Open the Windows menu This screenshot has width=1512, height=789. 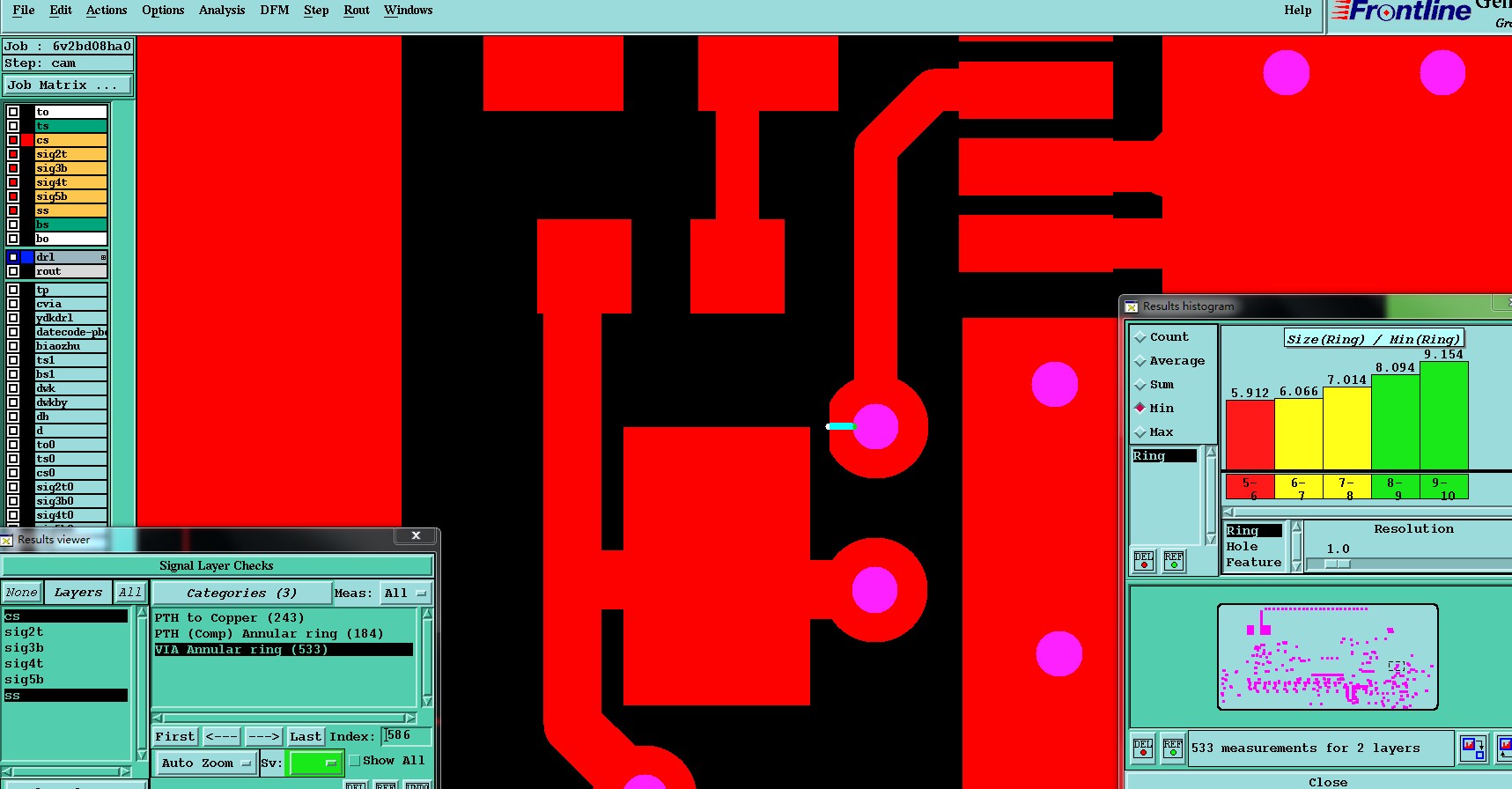[408, 11]
